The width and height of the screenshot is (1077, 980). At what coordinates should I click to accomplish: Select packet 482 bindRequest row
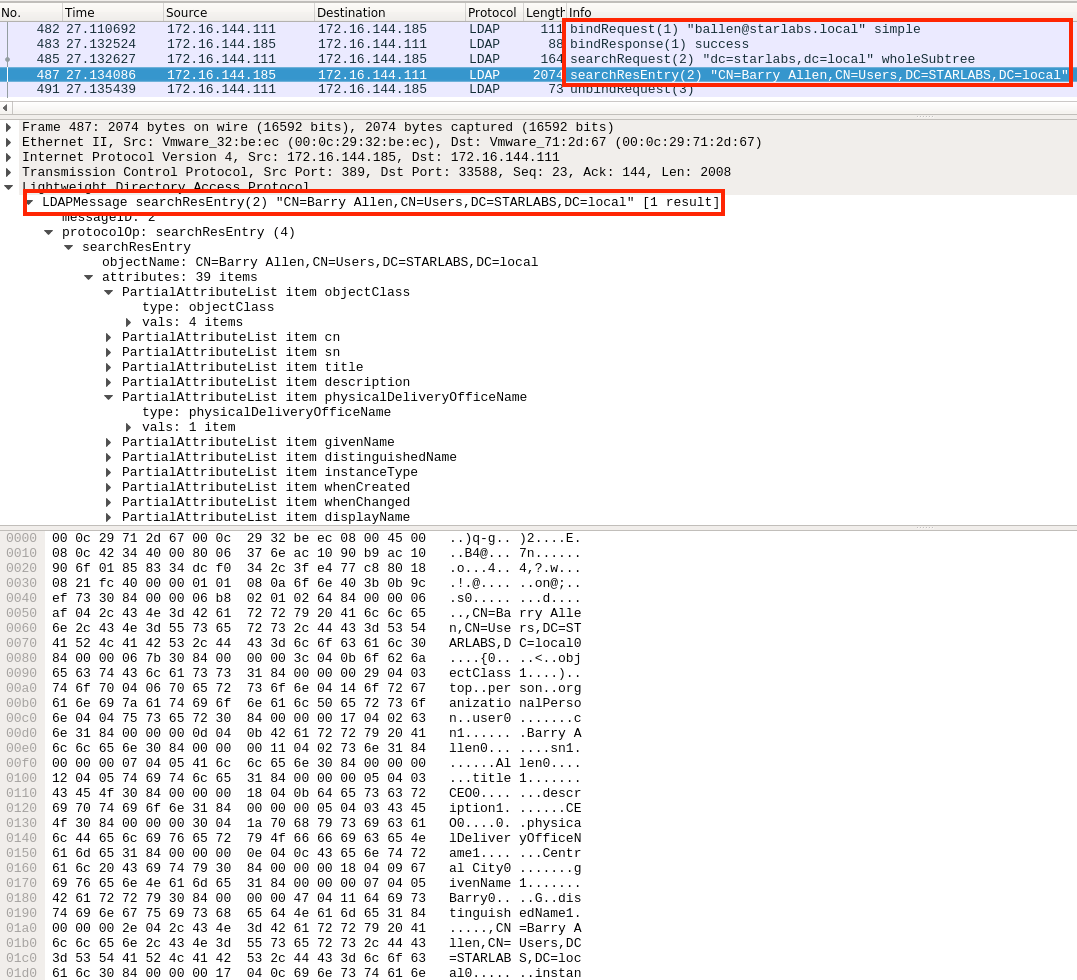pyautogui.click(x=300, y=30)
